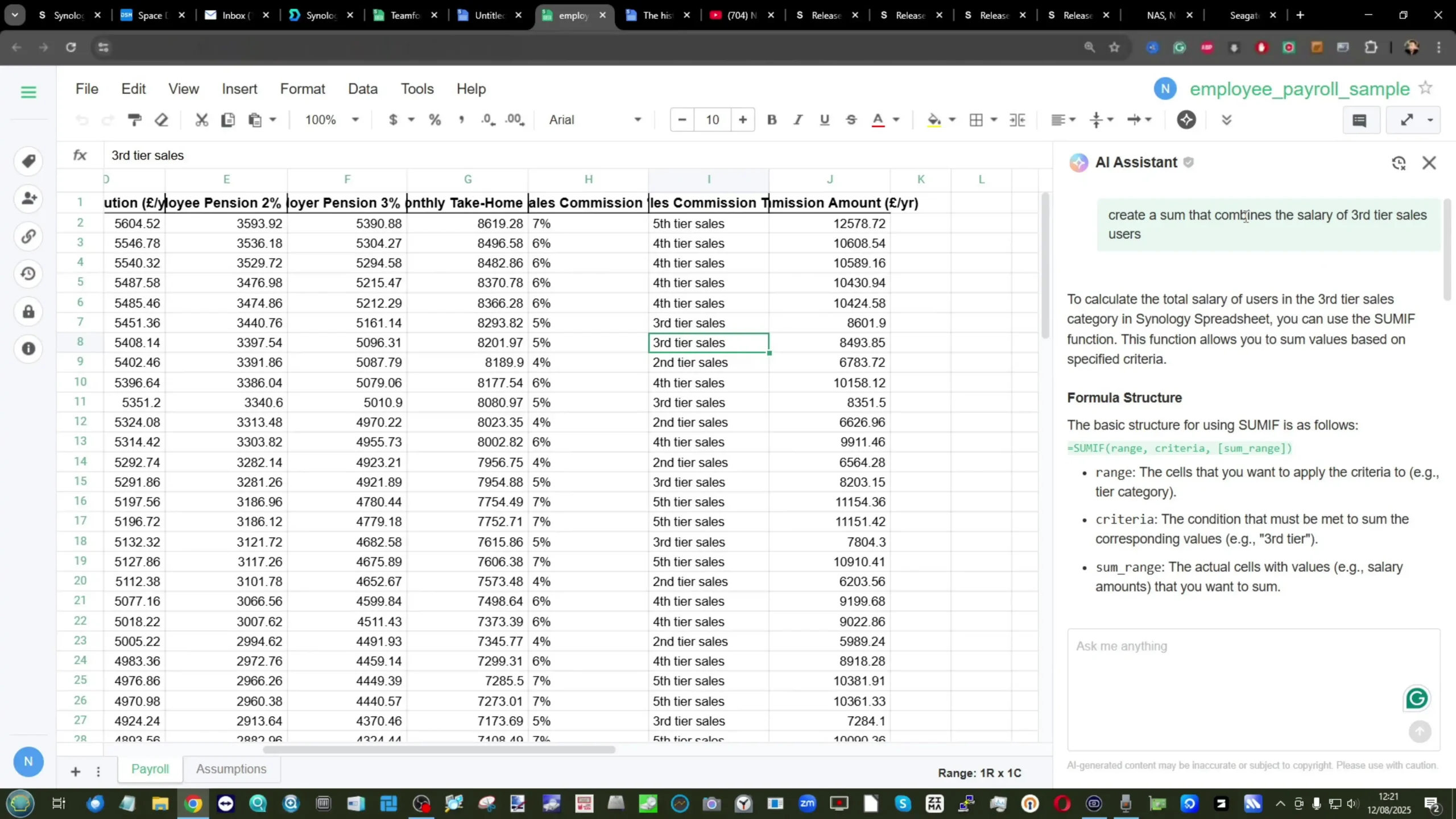Toggle italic formatting
1456x819 pixels.
(798, 119)
